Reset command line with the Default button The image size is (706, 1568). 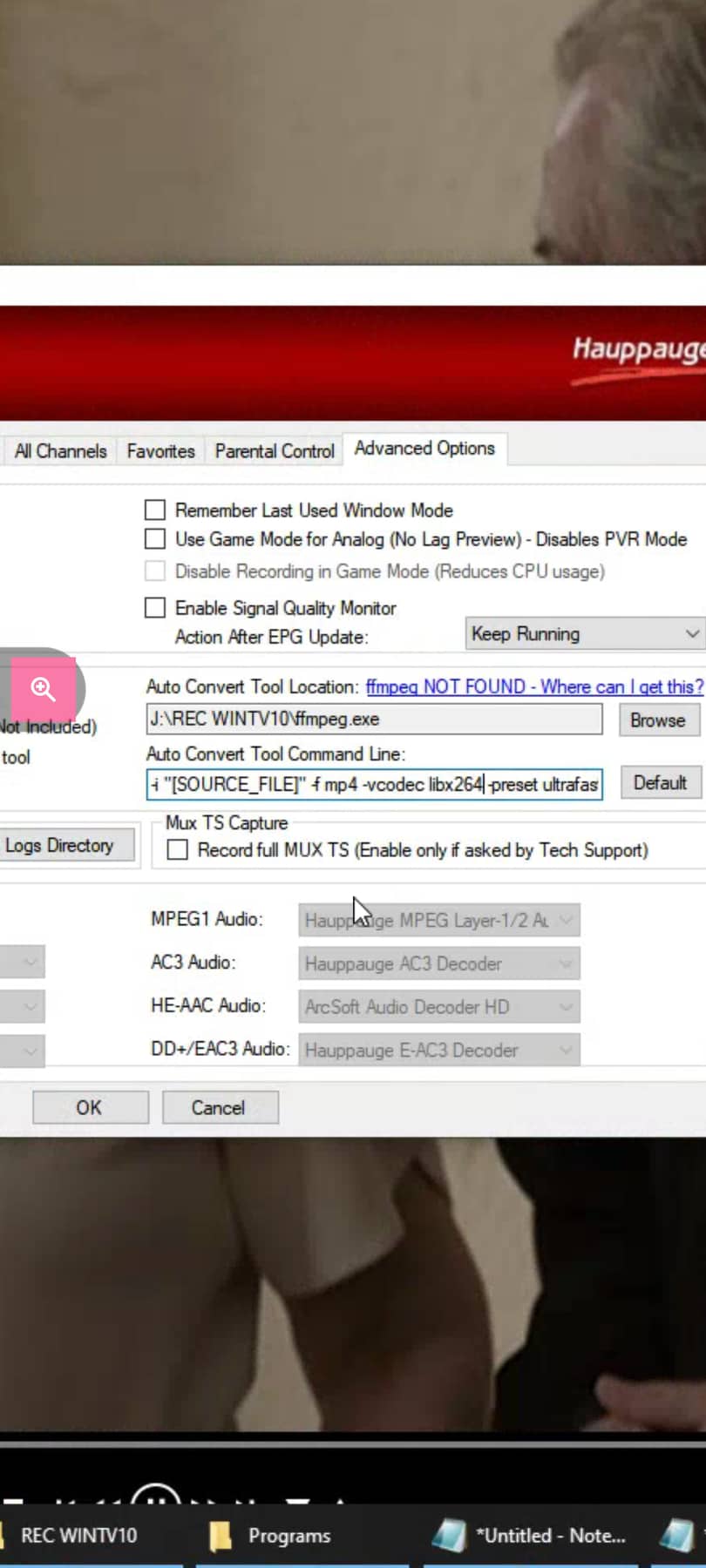[x=660, y=782]
